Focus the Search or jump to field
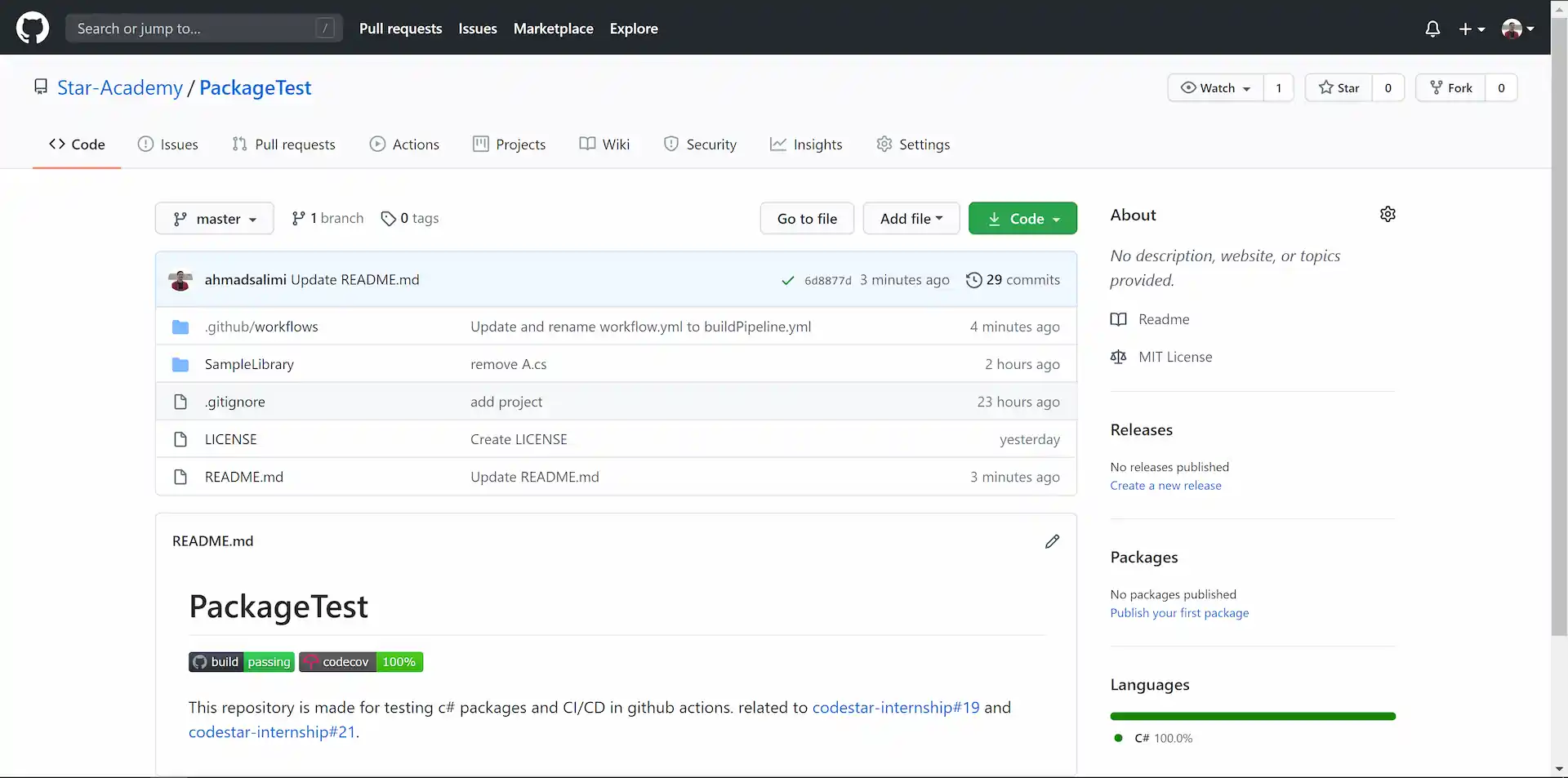 click(203, 29)
